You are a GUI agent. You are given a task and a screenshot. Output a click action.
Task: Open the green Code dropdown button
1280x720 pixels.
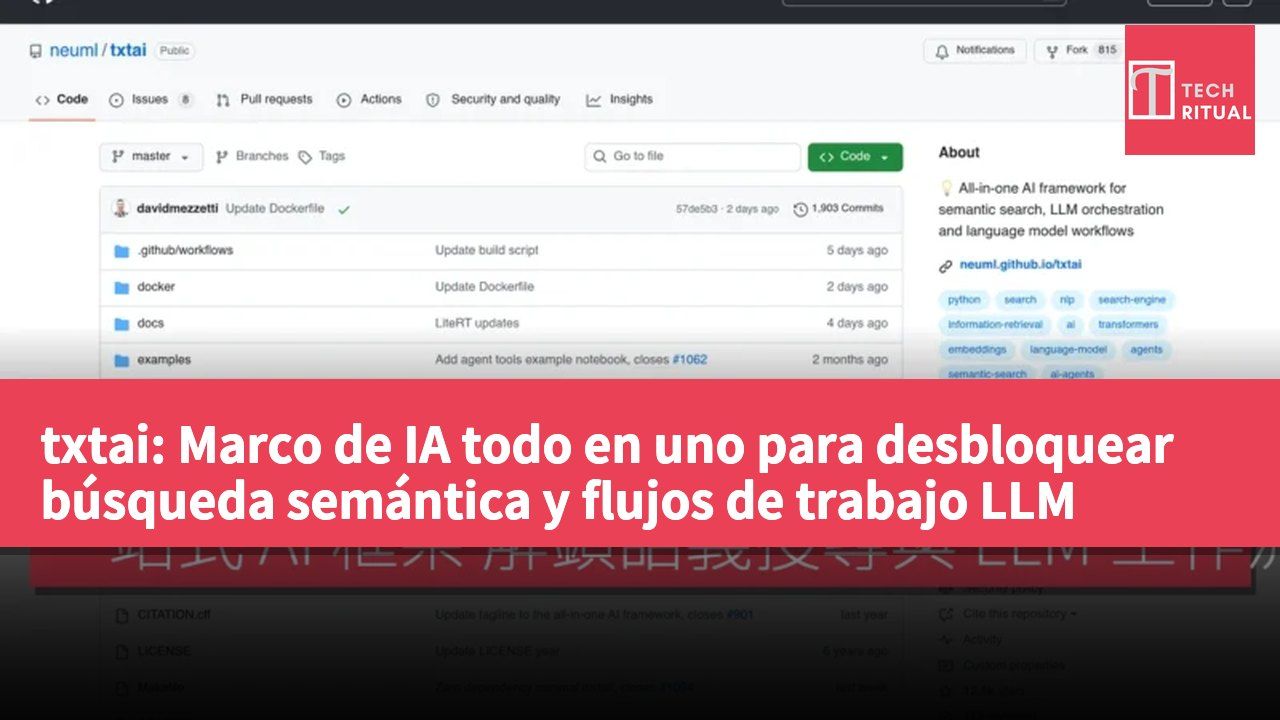(x=855, y=156)
